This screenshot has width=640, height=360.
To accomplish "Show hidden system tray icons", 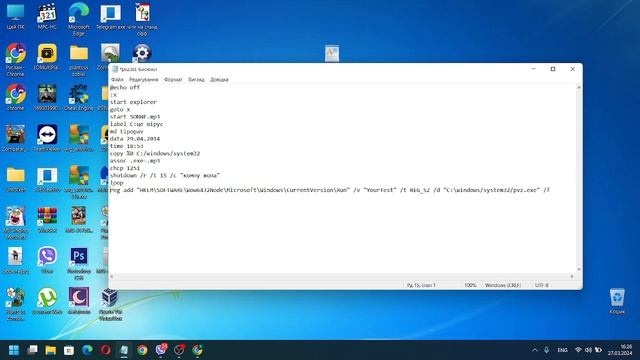I will pyautogui.click(x=535, y=350).
